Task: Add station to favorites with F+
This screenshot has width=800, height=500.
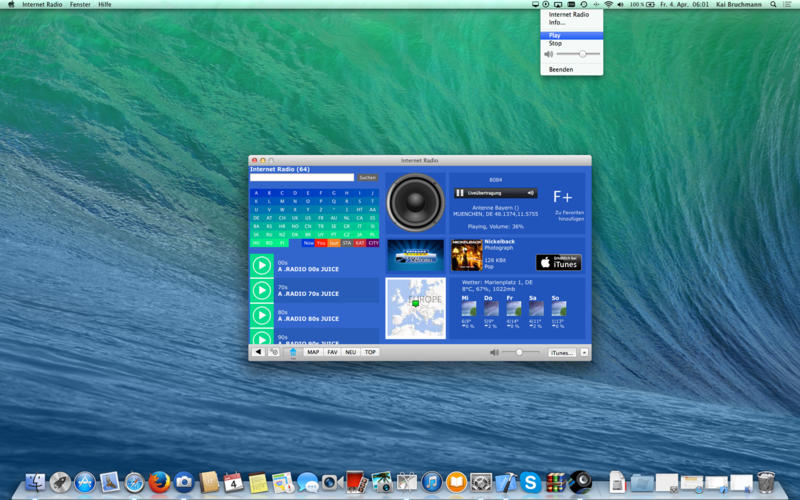Action: tap(563, 198)
